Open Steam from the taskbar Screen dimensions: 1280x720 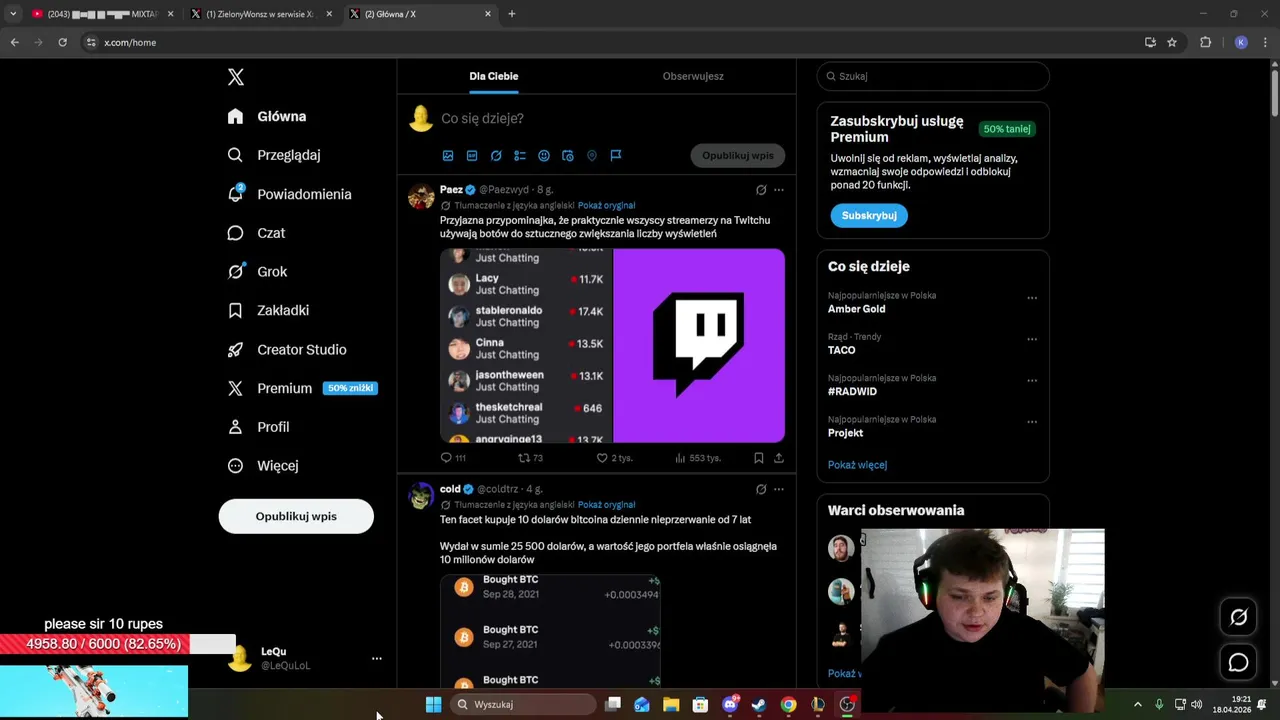pos(759,705)
